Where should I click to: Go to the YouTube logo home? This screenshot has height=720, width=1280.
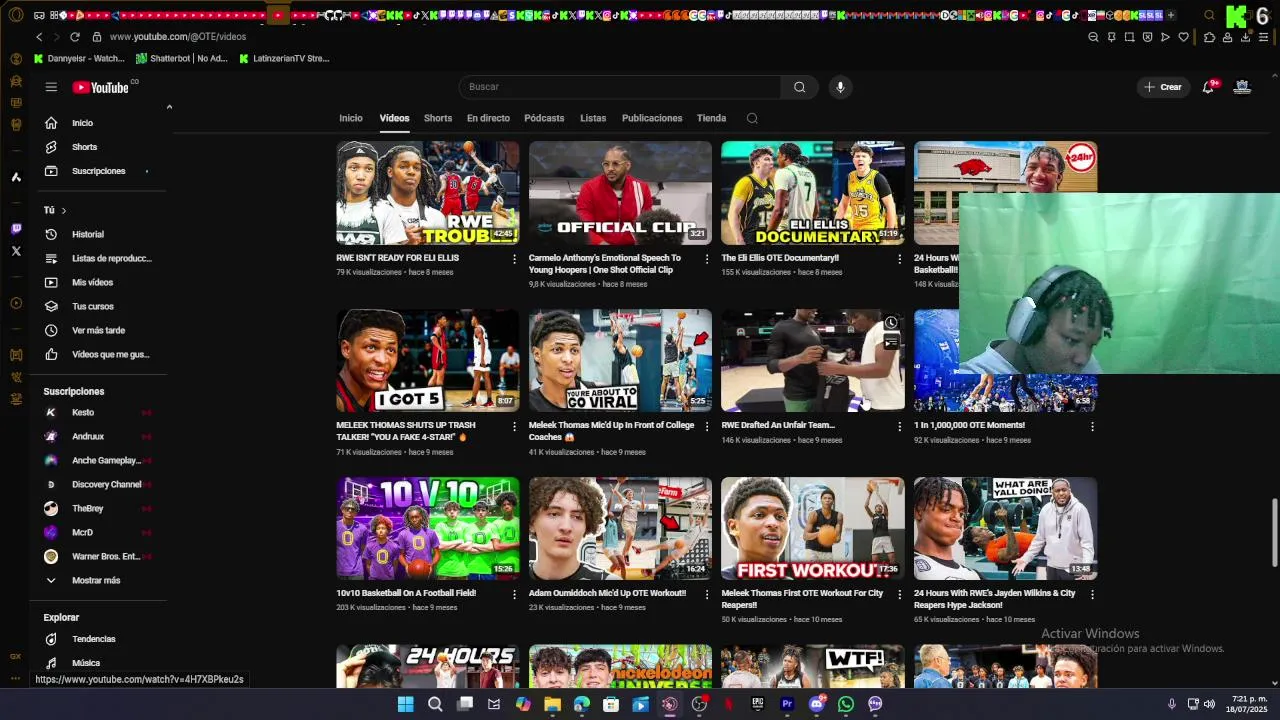point(101,88)
